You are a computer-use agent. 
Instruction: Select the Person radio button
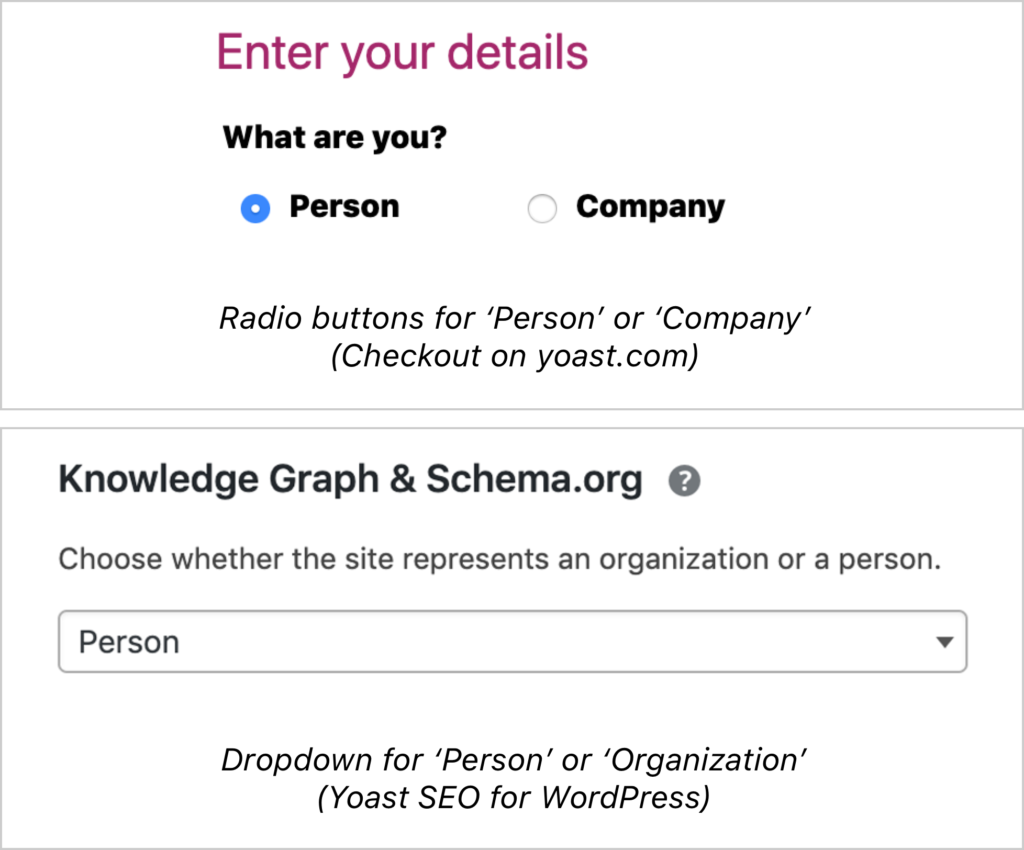pos(255,209)
